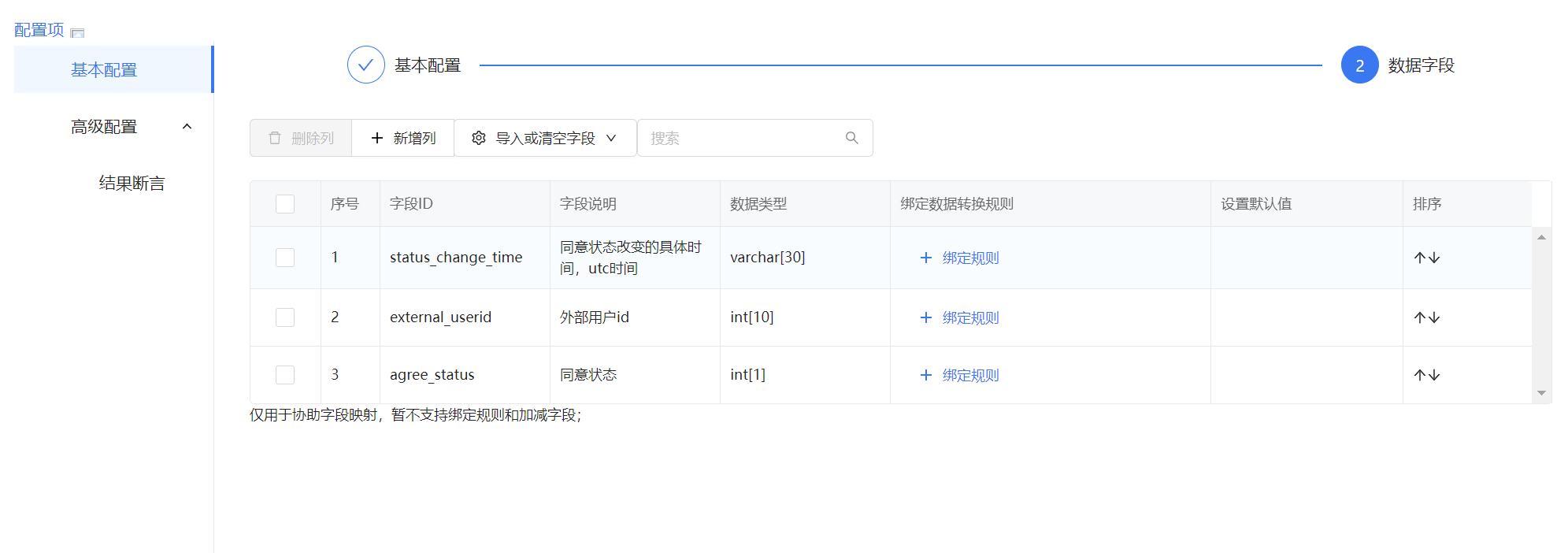1568x553 pixels.
Task: Click the plus icon for agree_status 绑定规则
Action: pyautogui.click(x=926, y=375)
